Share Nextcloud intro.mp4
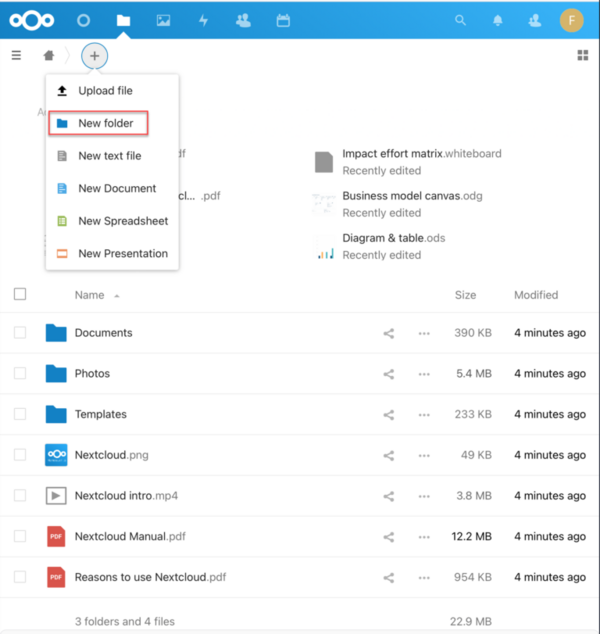The image size is (600, 634). click(x=389, y=496)
